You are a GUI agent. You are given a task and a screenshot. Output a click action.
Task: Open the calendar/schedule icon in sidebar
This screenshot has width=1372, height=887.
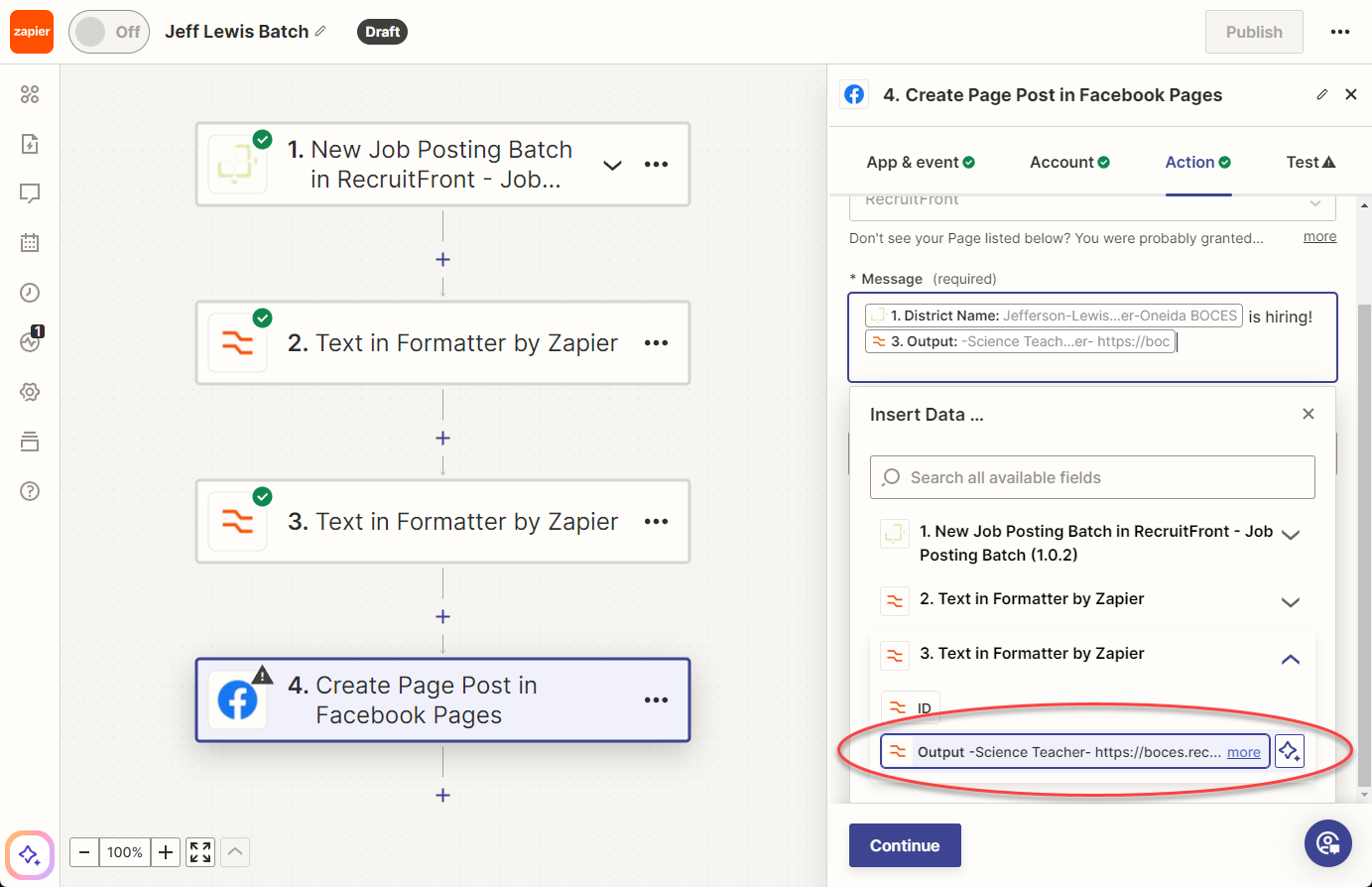[x=30, y=243]
